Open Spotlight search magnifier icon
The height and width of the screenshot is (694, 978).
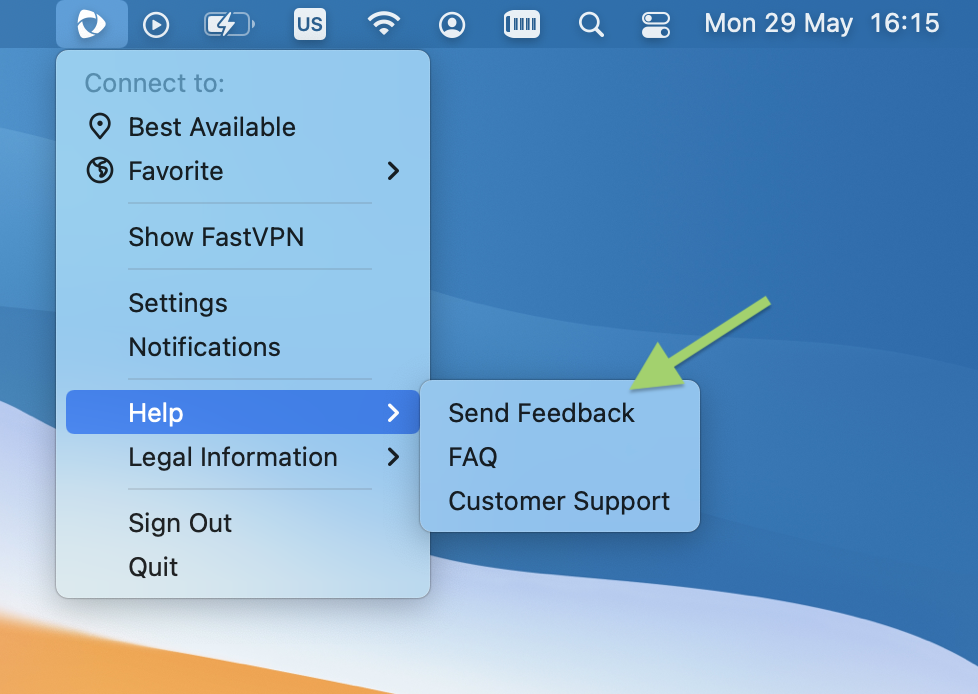click(x=591, y=25)
